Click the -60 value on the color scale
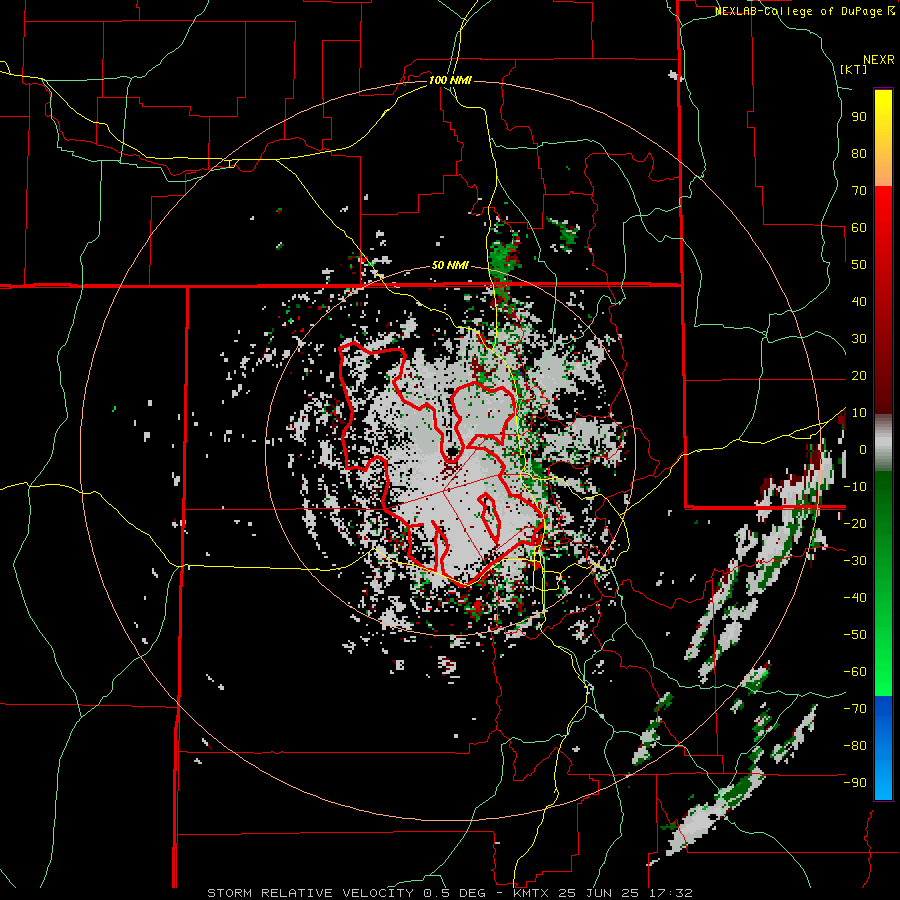This screenshot has width=900, height=900. click(855, 672)
